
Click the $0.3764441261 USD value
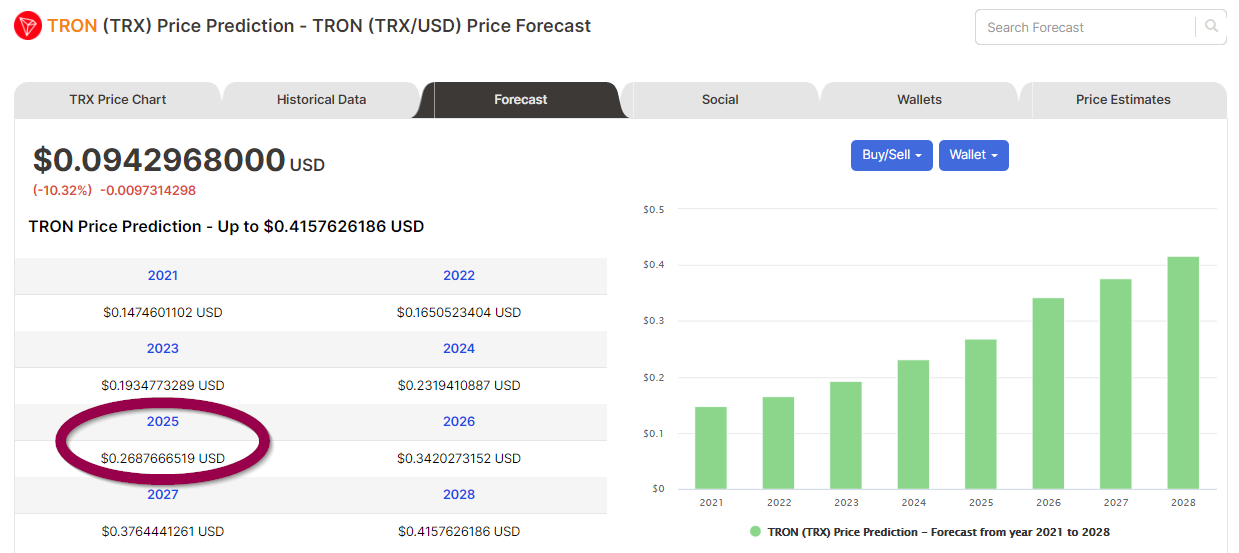coord(163,531)
